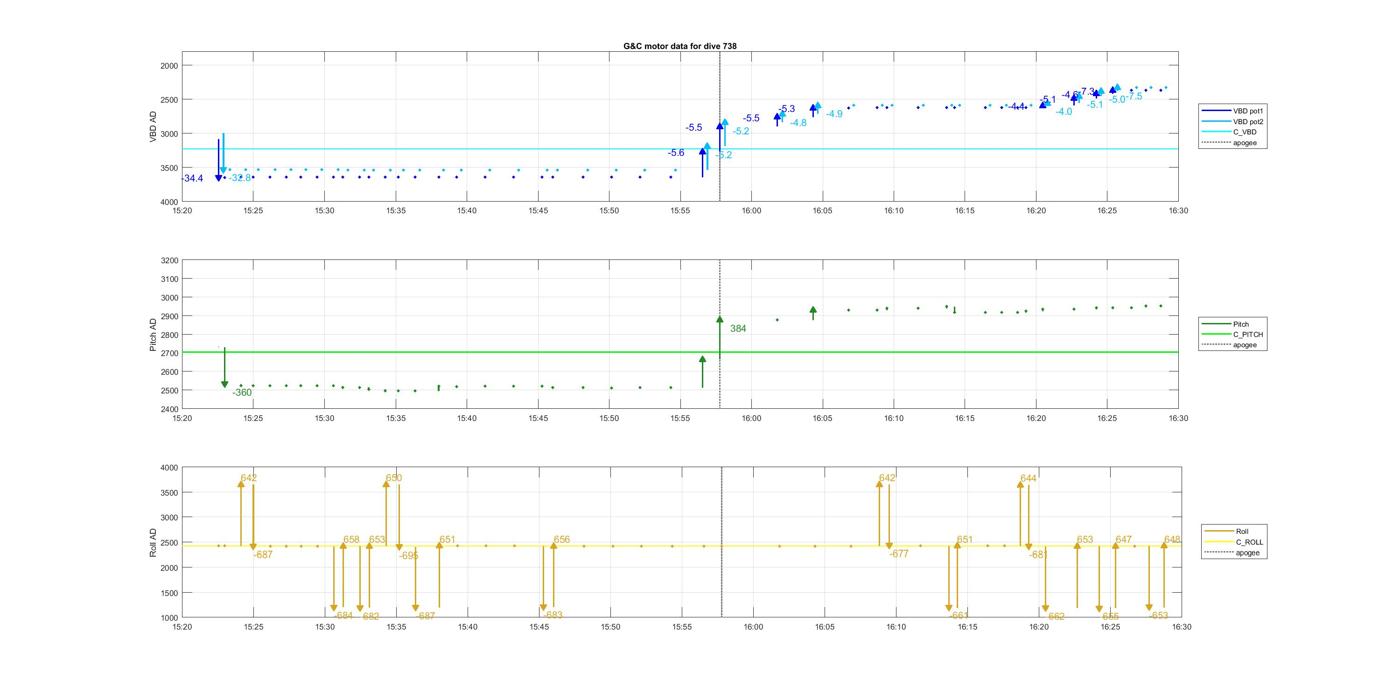1400x693 pixels.
Task: Click the 'Pitch AD' y-axis label
Action: [154, 335]
